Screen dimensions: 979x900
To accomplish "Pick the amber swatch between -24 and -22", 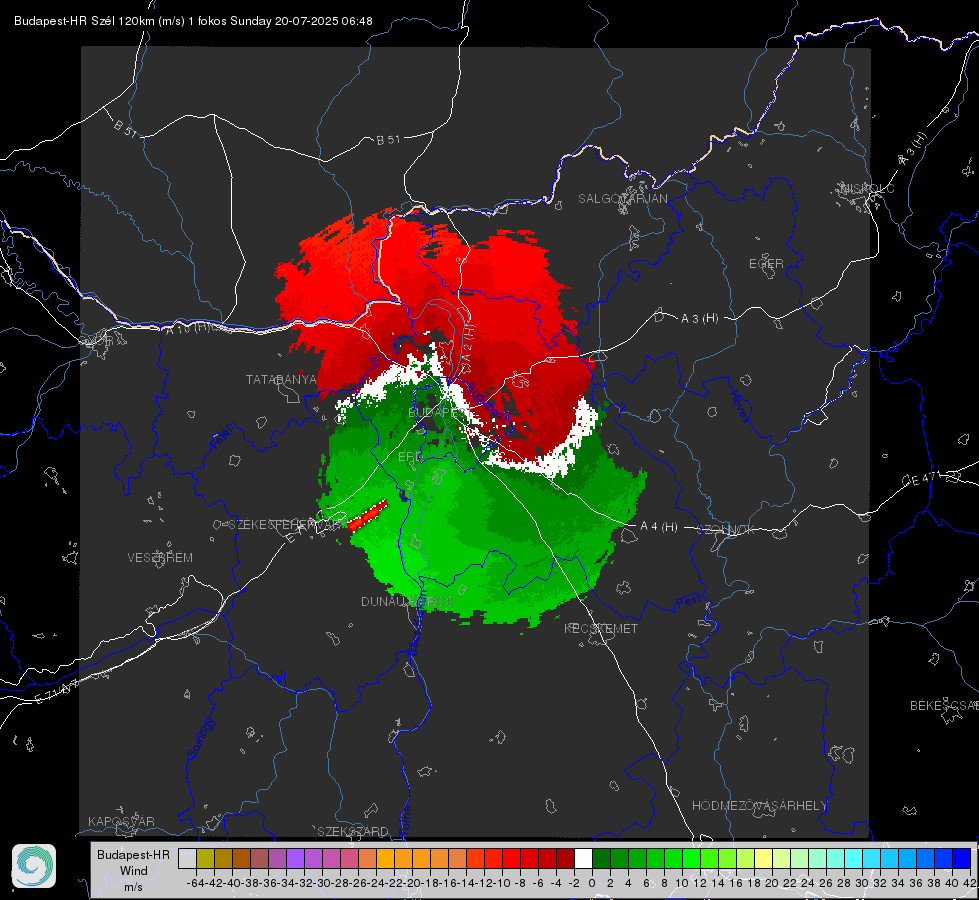I will coord(385,858).
